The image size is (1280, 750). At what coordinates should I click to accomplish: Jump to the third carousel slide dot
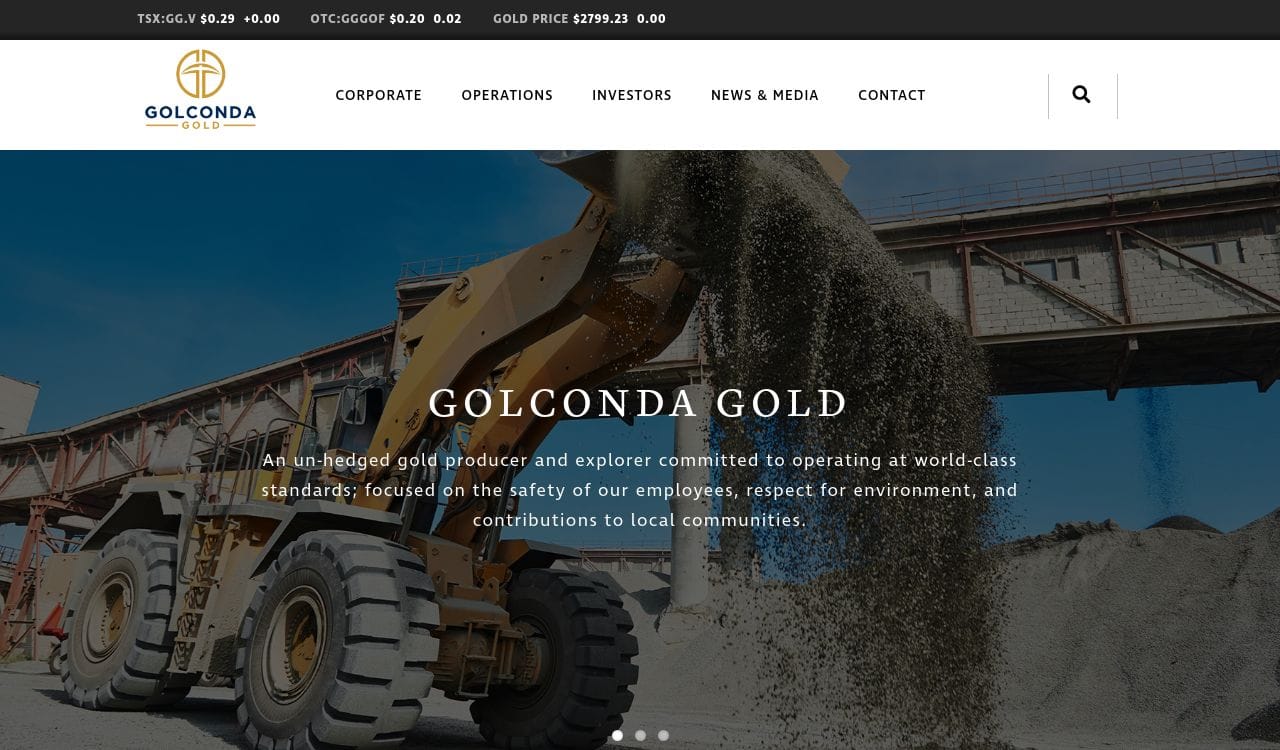663,736
